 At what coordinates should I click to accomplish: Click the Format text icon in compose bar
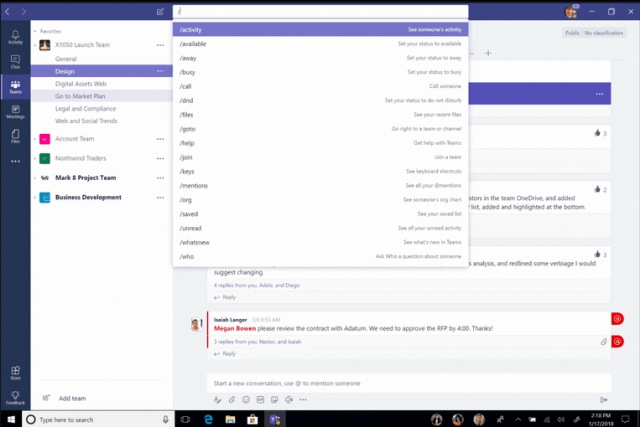218,400
